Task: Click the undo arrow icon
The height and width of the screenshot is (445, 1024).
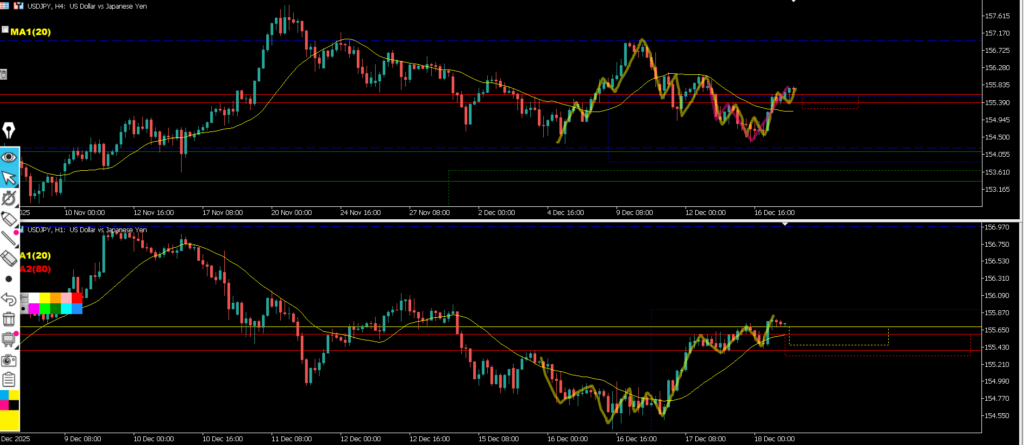Action: pos(10,299)
